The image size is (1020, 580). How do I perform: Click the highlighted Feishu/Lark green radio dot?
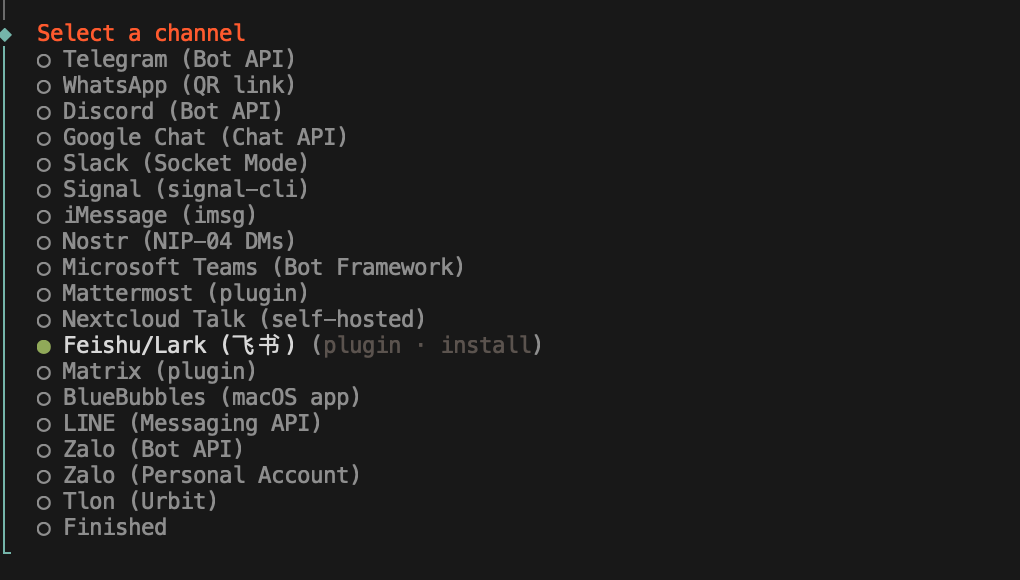[44, 346]
